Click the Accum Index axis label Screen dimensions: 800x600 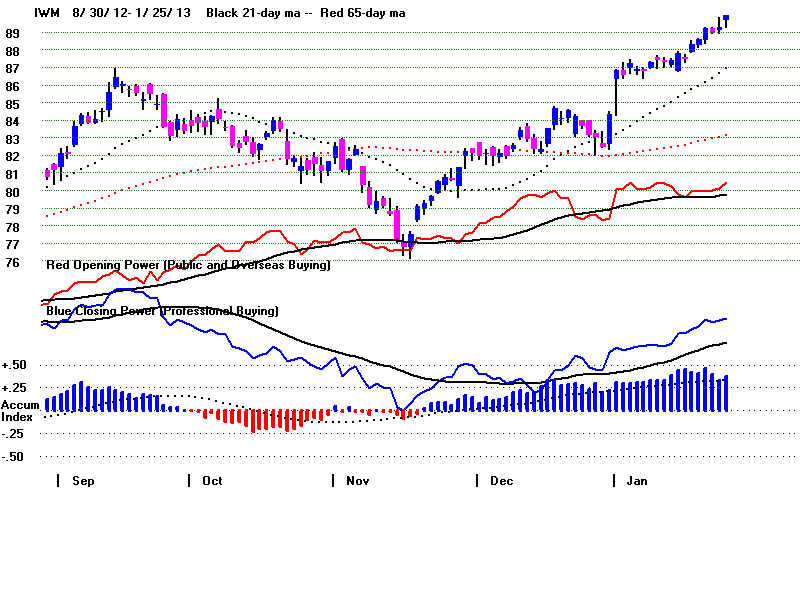pos(19,410)
